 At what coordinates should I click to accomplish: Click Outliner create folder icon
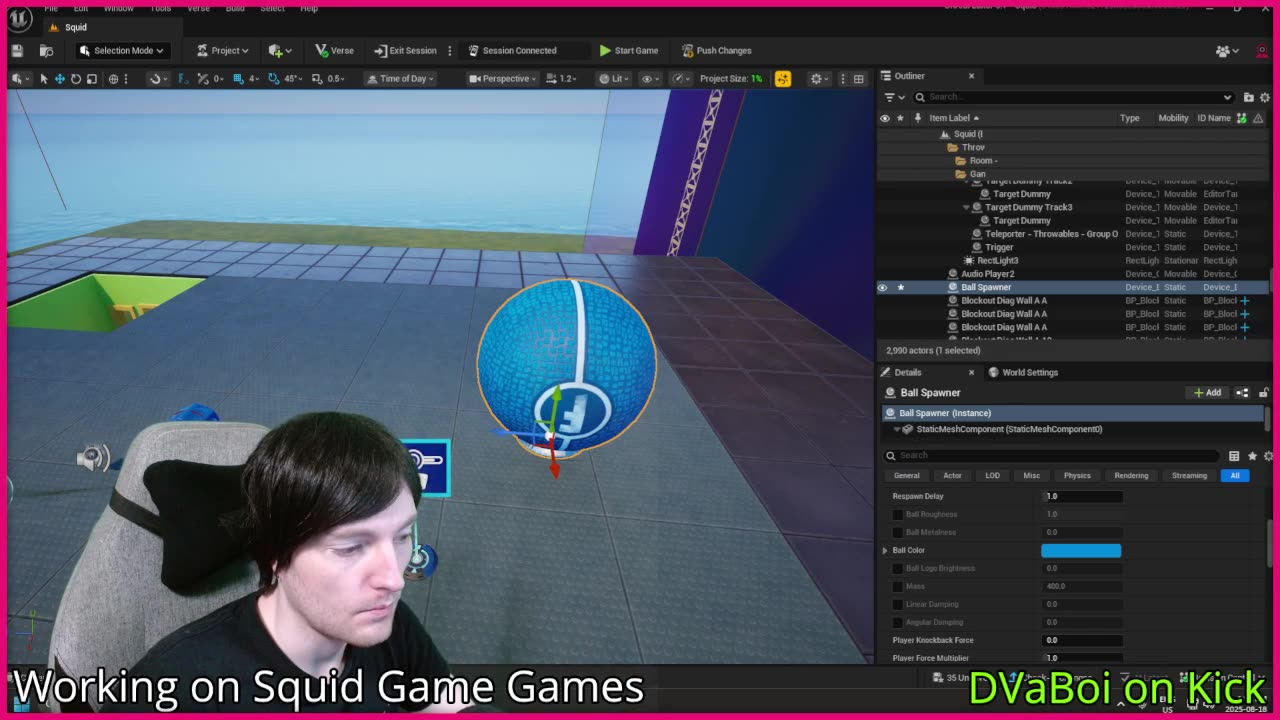[1248, 97]
